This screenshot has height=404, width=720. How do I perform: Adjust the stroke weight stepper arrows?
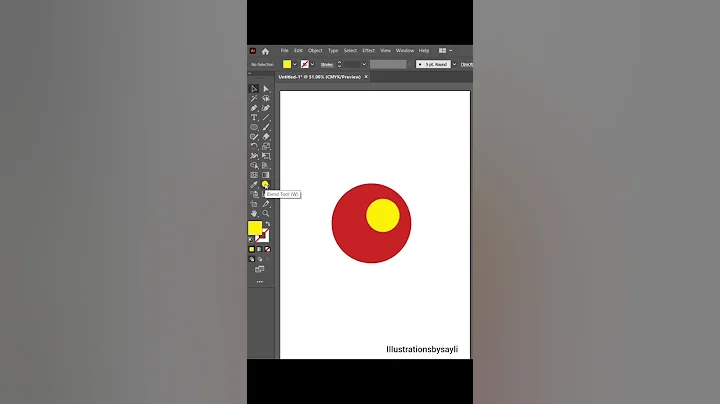pyautogui.click(x=339, y=64)
